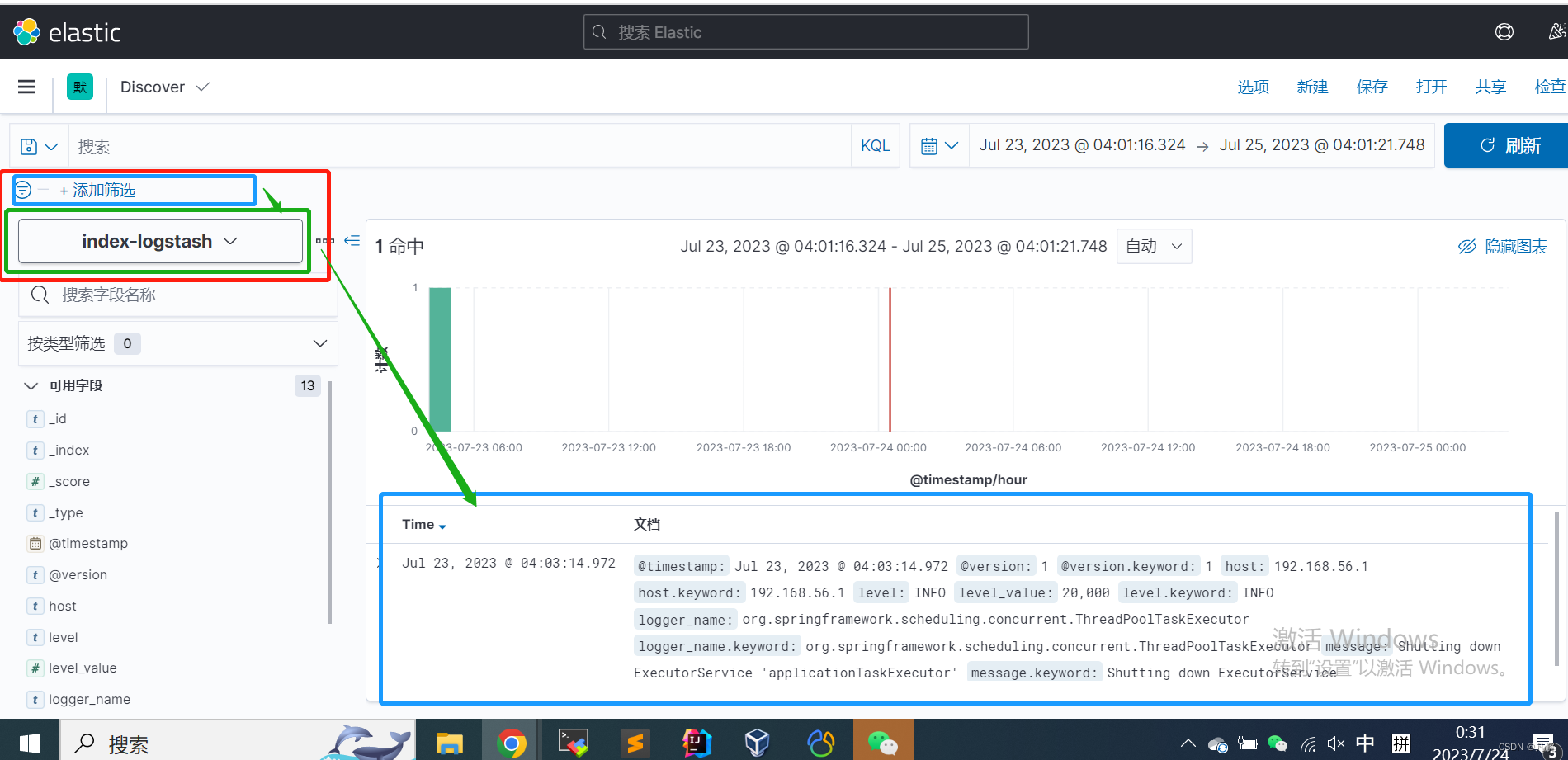
Task: Open Sublime Text from taskbar
Action: [x=635, y=743]
